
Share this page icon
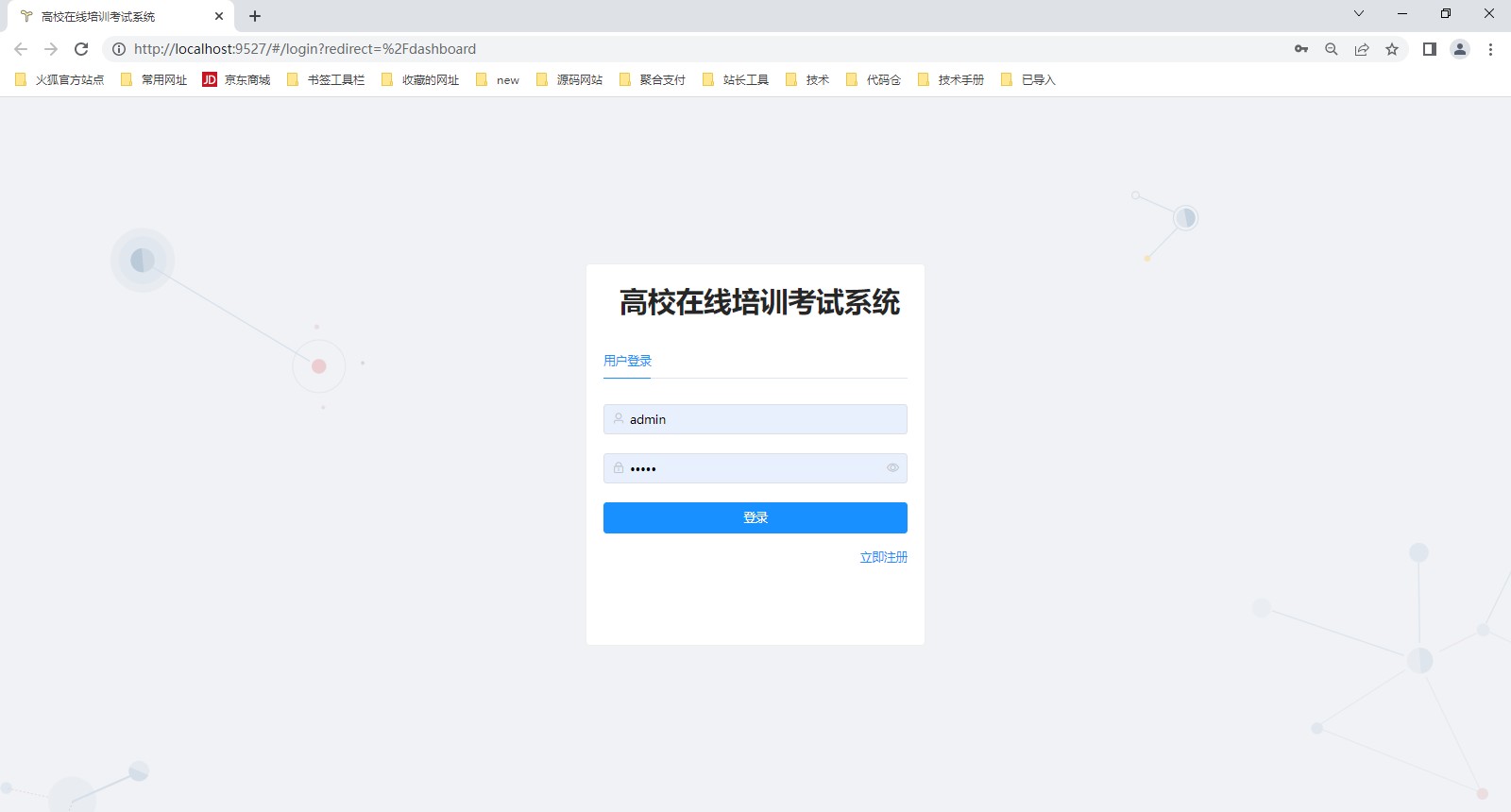(x=1362, y=49)
